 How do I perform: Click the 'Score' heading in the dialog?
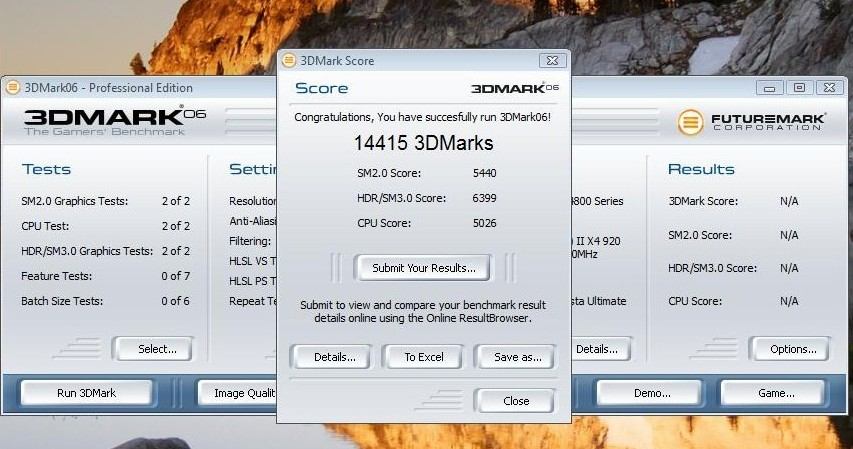[x=322, y=88]
